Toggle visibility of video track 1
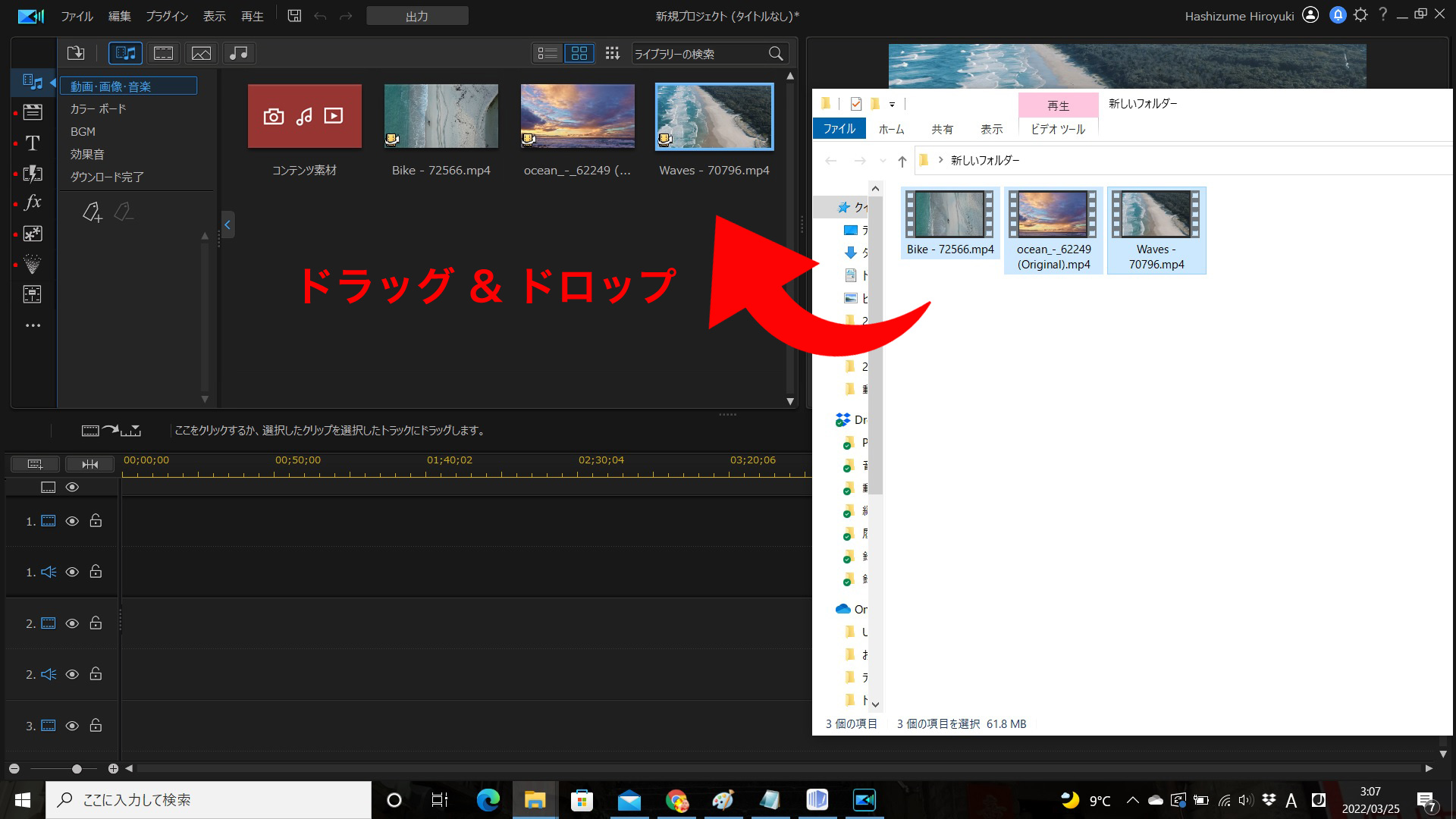 72,521
